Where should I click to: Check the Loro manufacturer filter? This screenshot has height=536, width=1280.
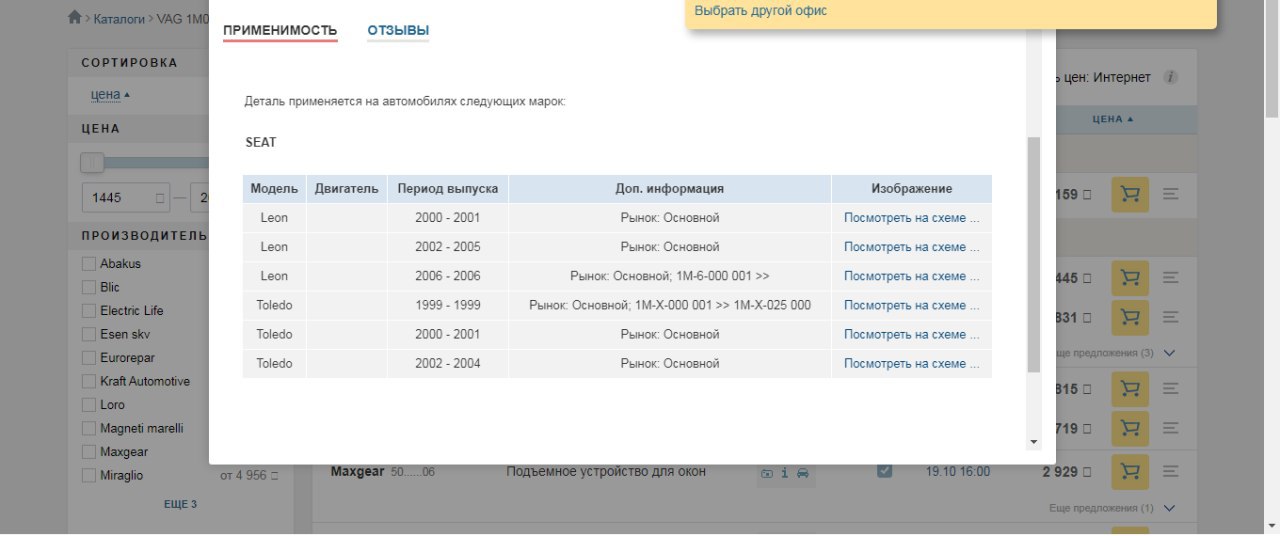(x=89, y=405)
